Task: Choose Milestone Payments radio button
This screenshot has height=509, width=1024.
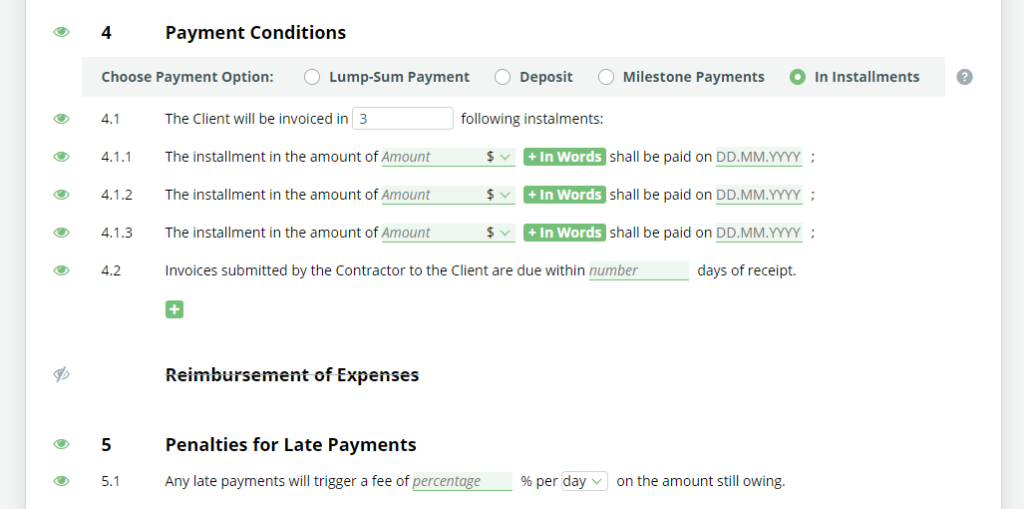Action: click(606, 77)
